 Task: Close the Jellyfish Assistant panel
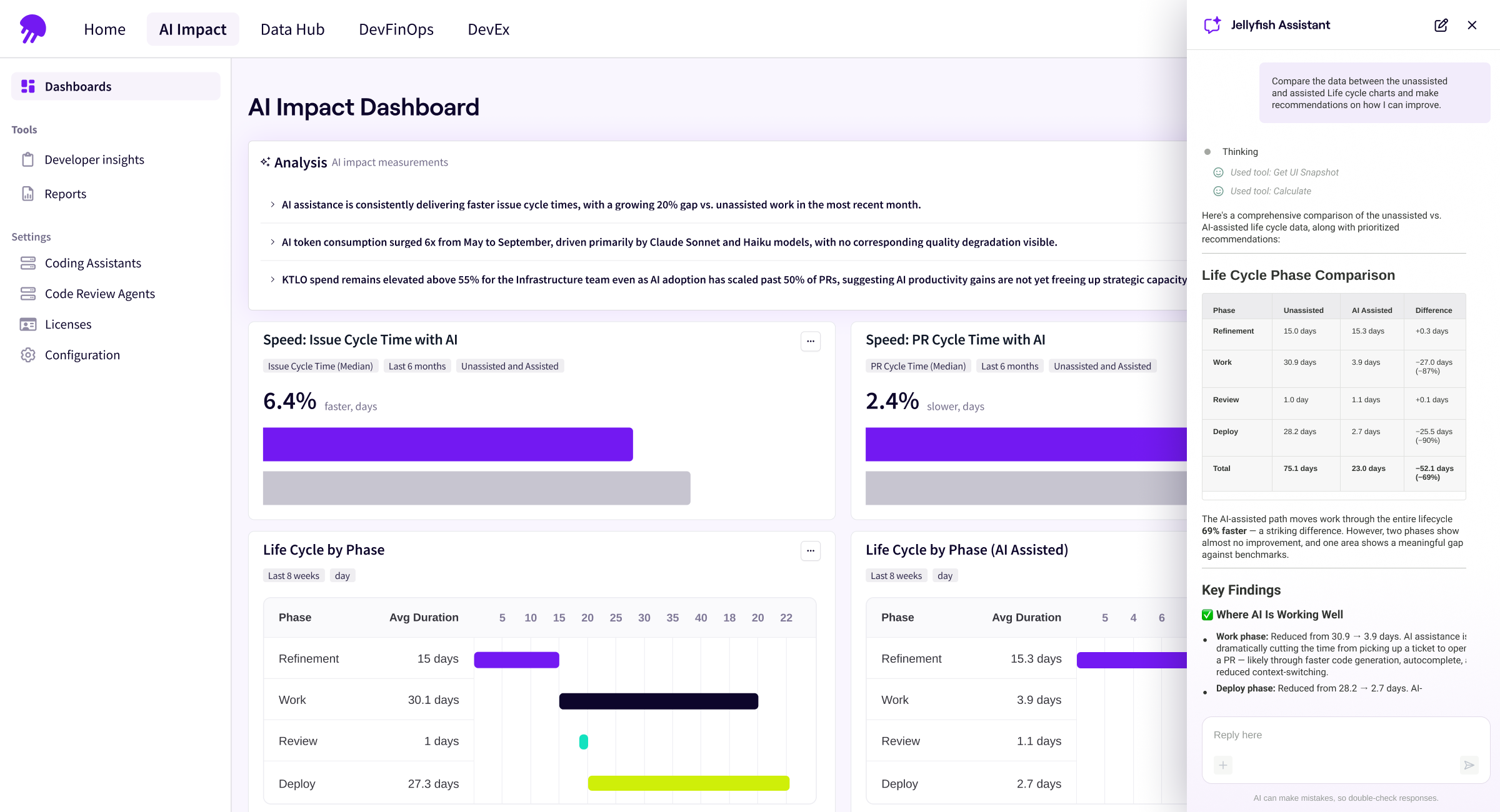click(x=1472, y=25)
